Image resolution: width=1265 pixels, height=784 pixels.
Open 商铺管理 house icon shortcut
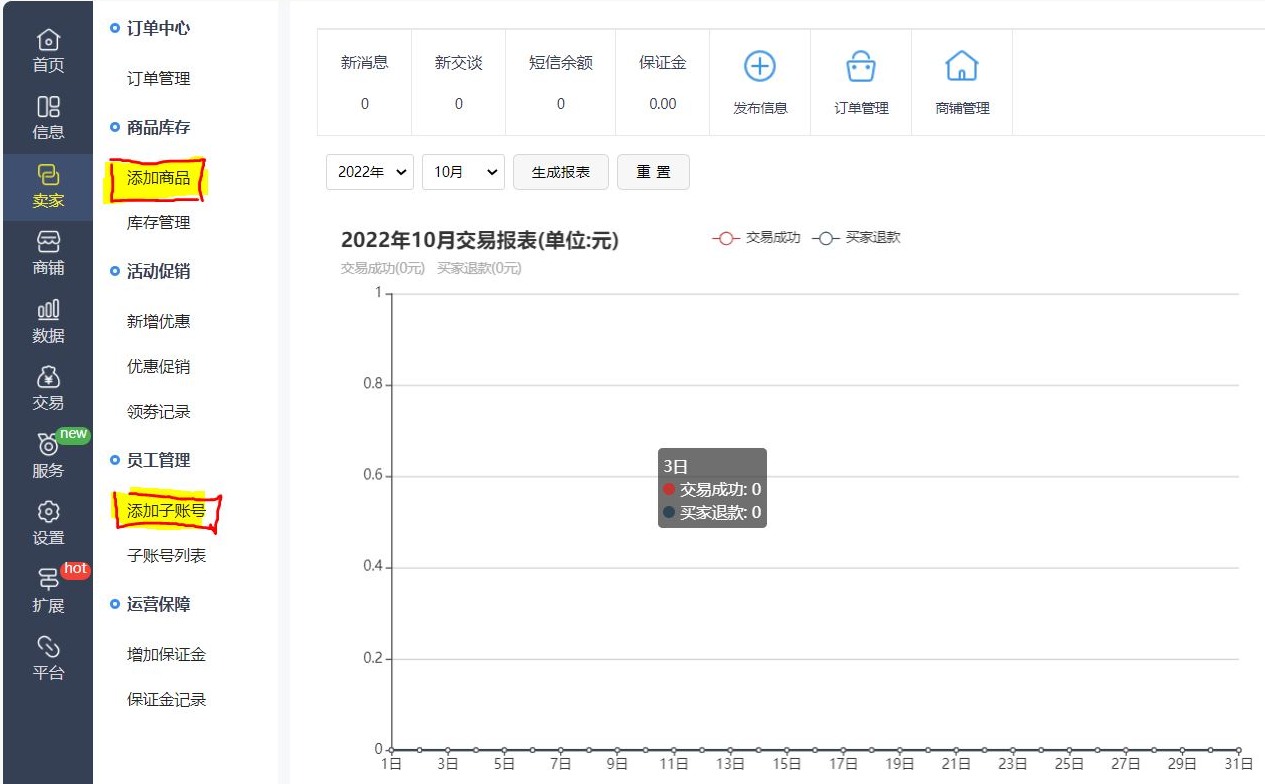[961, 67]
